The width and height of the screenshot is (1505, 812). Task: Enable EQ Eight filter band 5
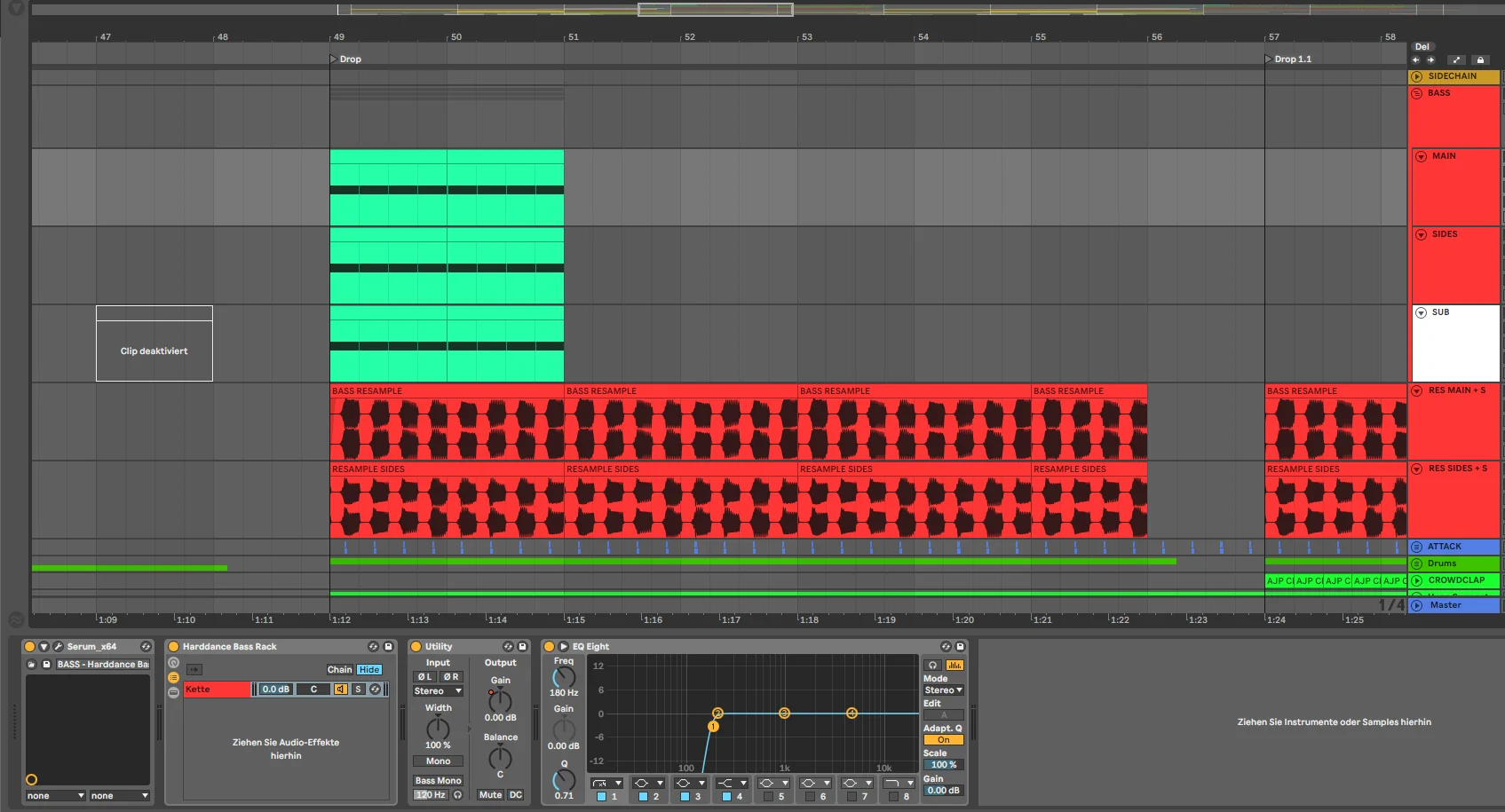click(768, 797)
